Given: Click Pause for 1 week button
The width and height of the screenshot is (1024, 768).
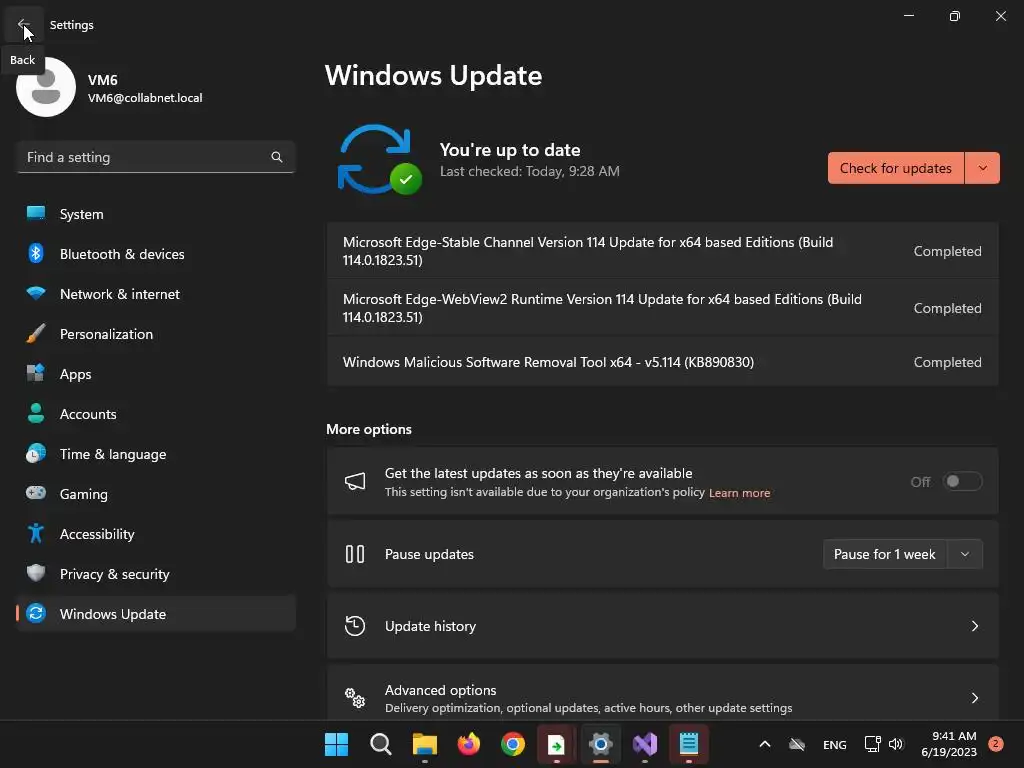Looking at the screenshot, I should pos(885,554).
